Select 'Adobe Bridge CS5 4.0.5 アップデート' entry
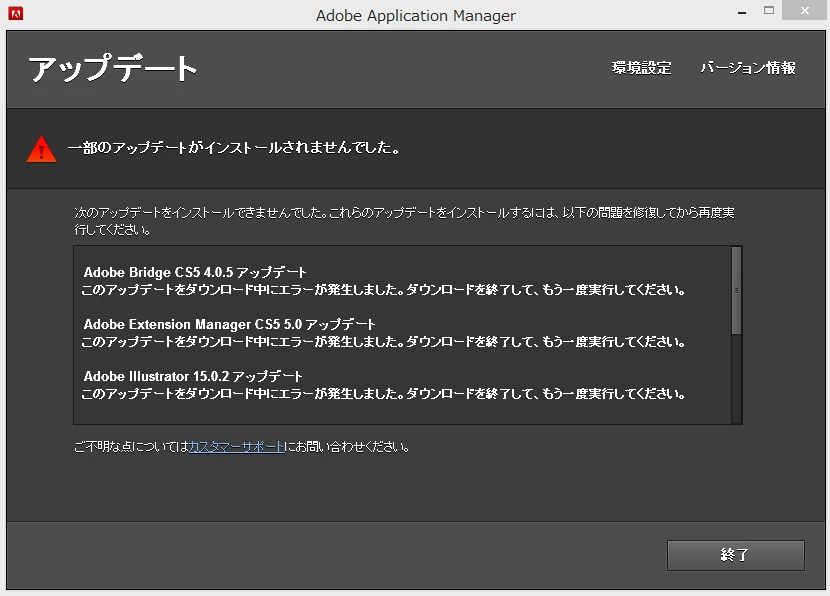Screen dimensions: 830x596 click(x=195, y=272)
